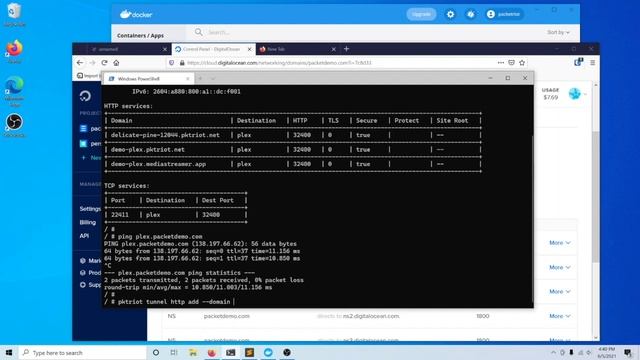
Task: Open OBS Studio desktop shortcut
Action: 14,125
